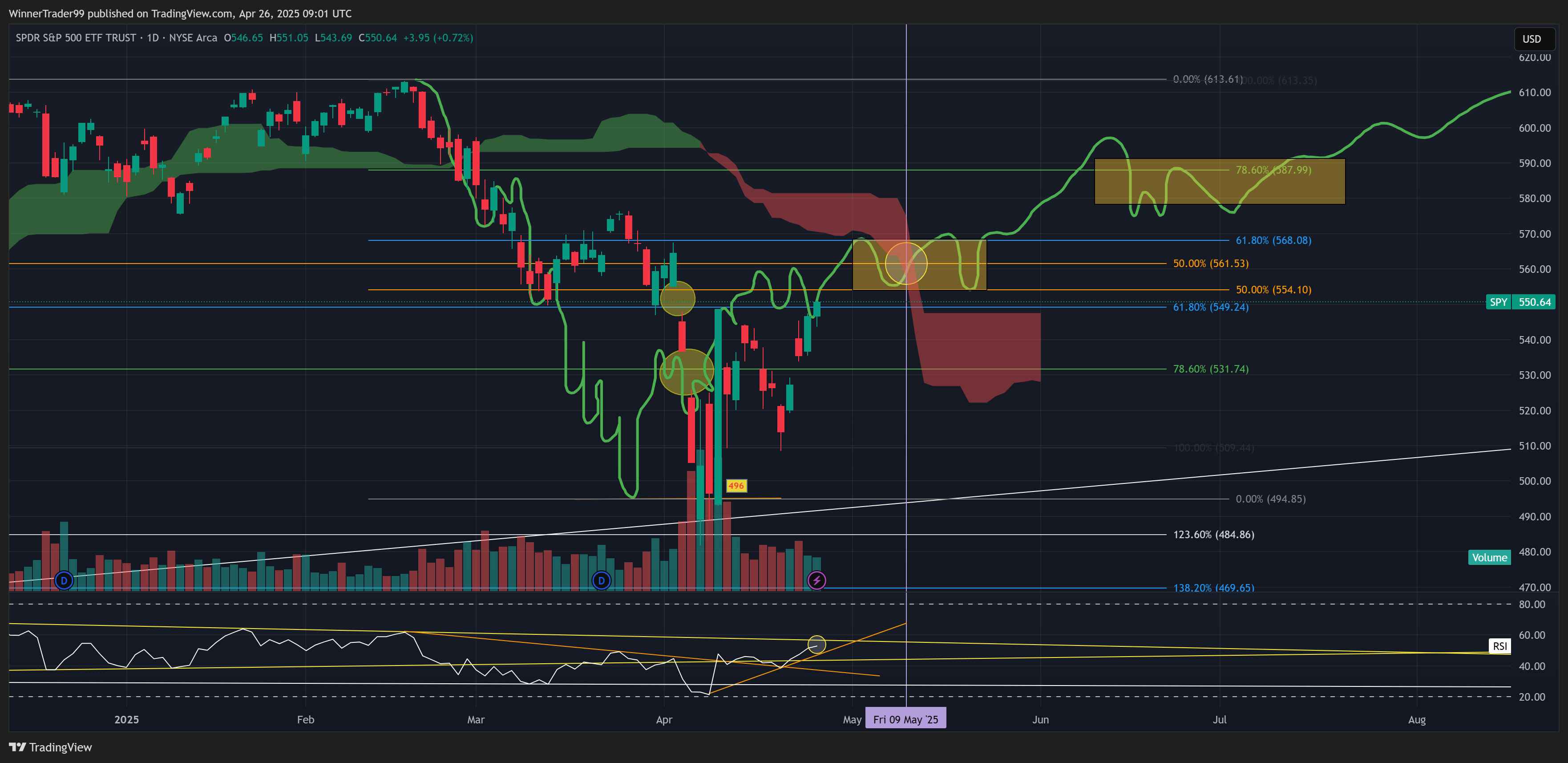Select the 123.60% (484.86) Fibonacci label

tap(1214, 535)
